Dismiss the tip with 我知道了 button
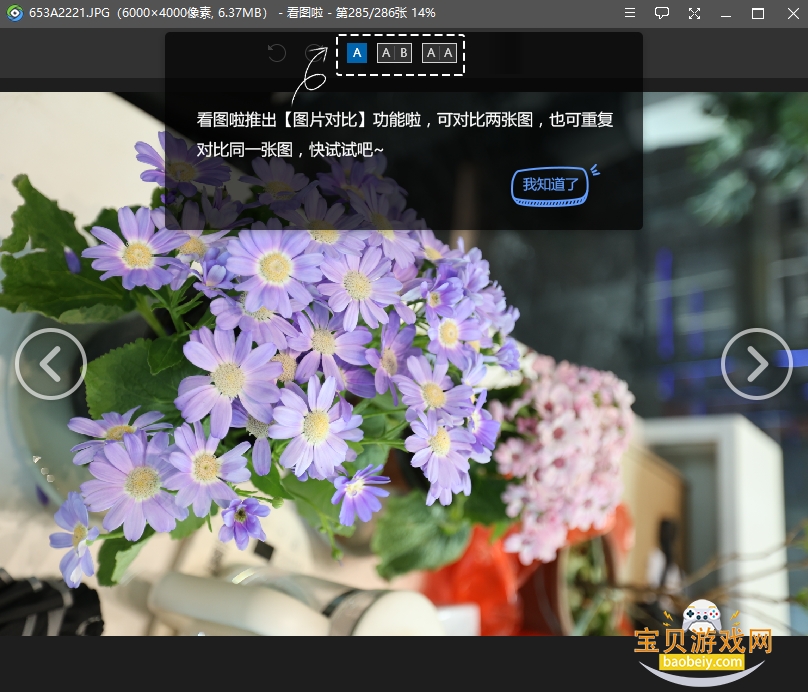The image size is (808, 692). click(x=550, y=185)
